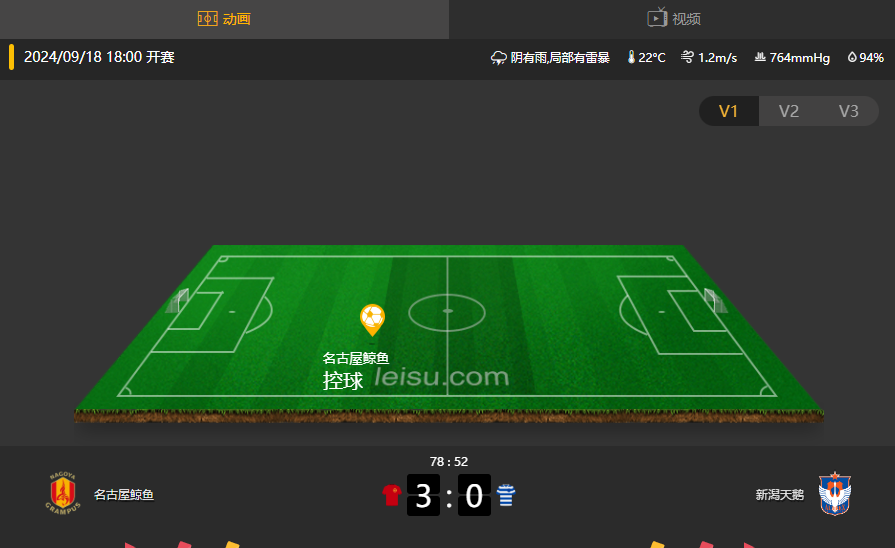Image resolution: width=895 pixels, height=548 pixels.
Task: Click the humidity droplet icon
Action: 852,57
